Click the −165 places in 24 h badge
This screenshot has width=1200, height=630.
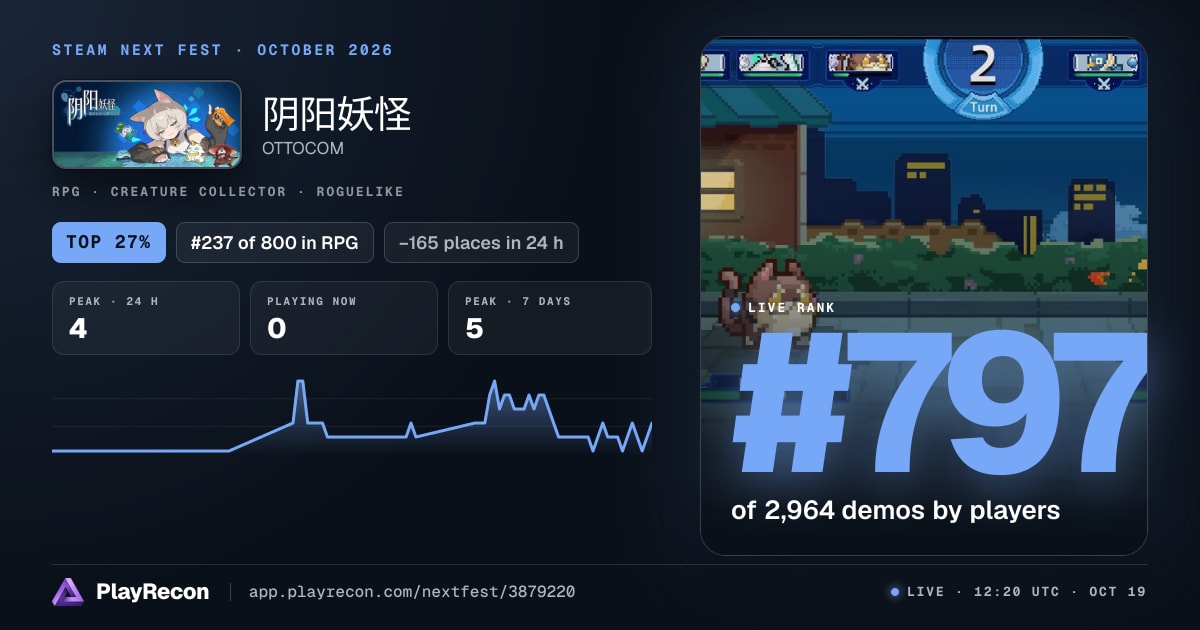481,242
